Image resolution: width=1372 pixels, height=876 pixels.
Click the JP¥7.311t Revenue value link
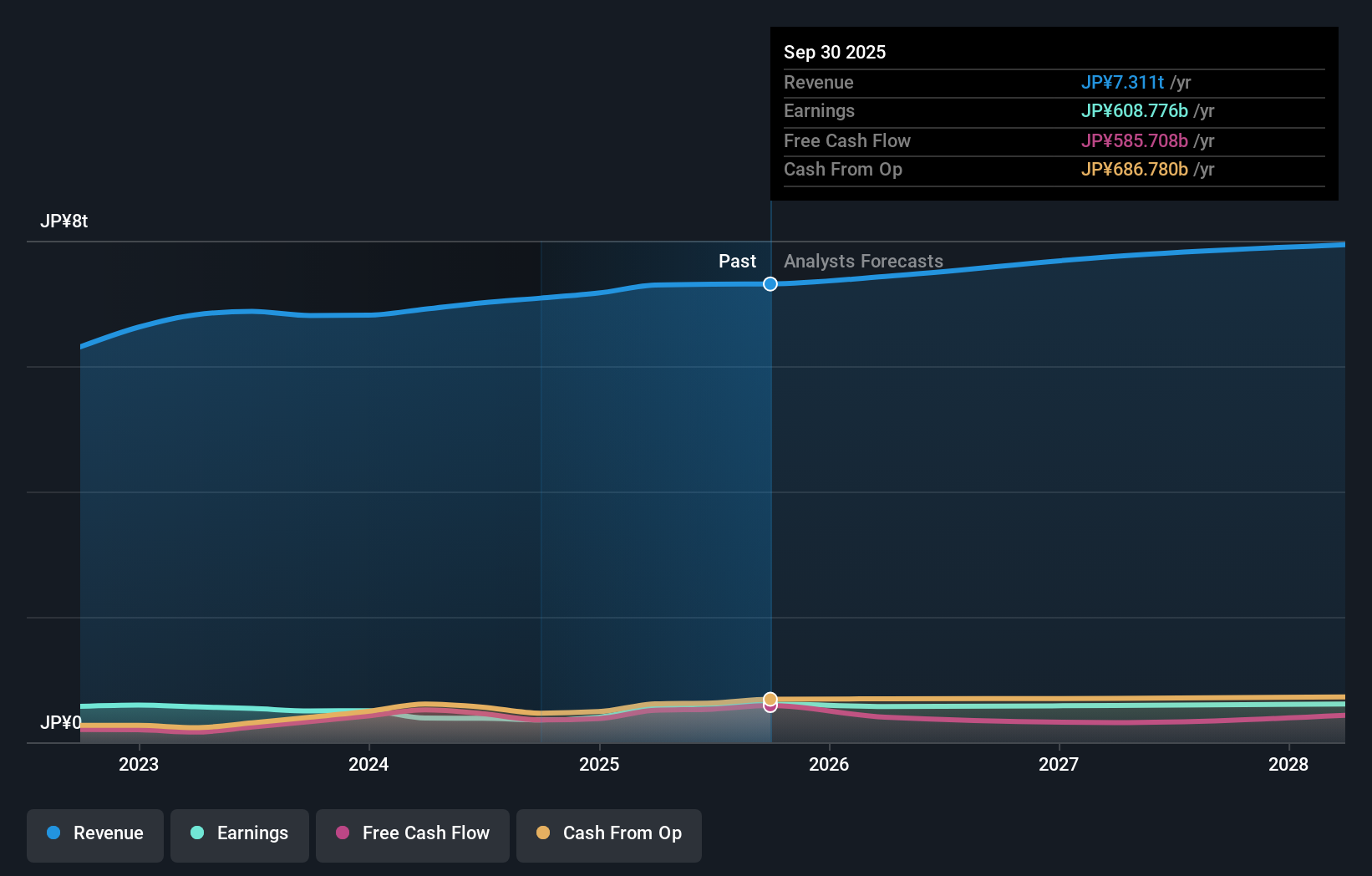point(1124,83)
